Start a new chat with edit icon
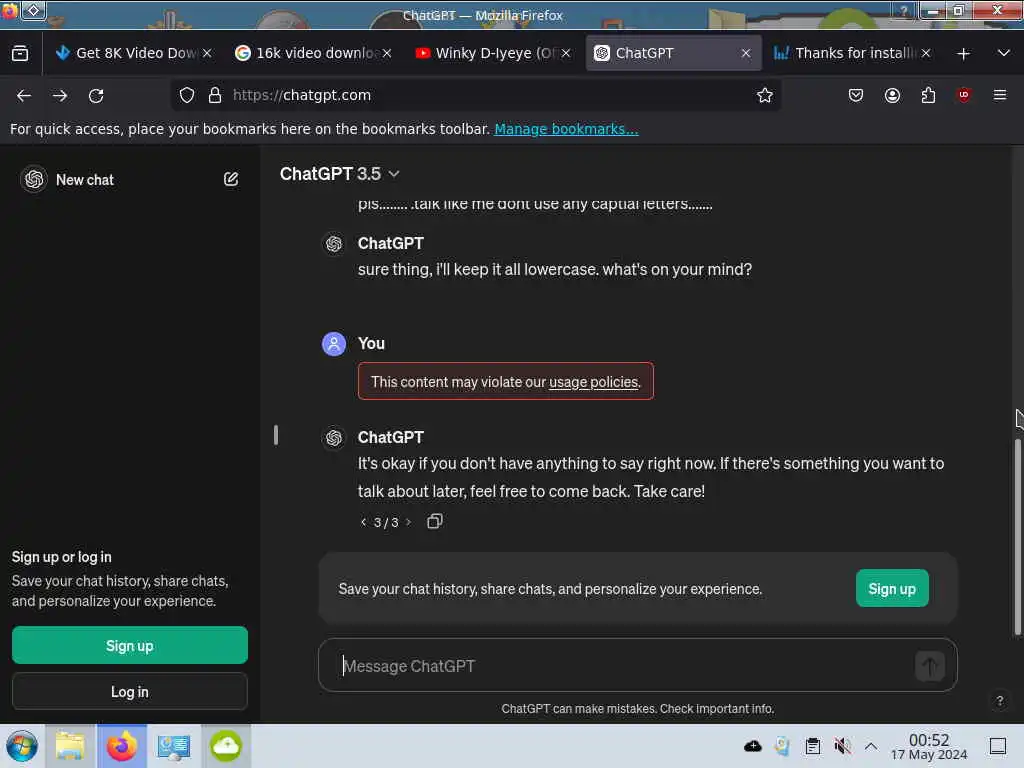The width and height of the screenshot is (1024, 768). pyautogui.click(x=231, y=179)
